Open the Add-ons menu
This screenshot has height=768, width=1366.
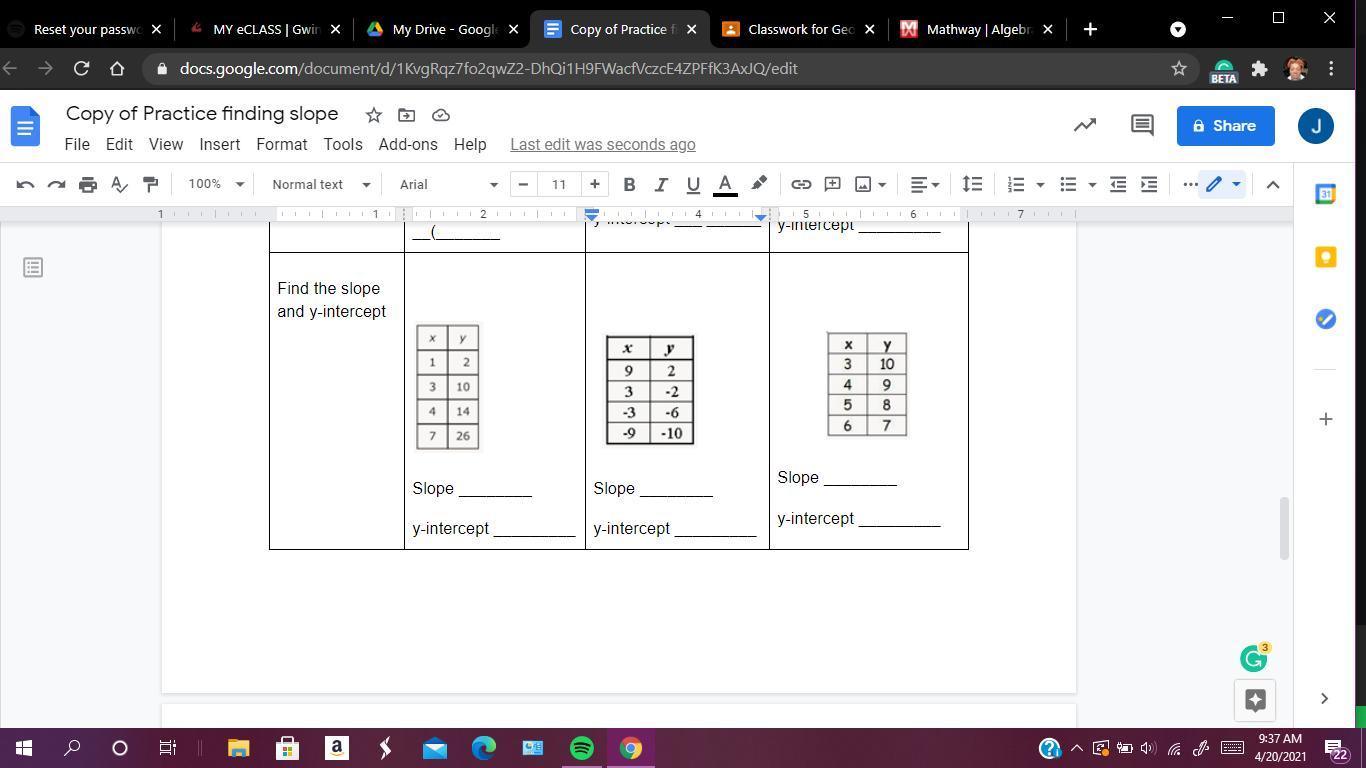[x=408, y=144]
